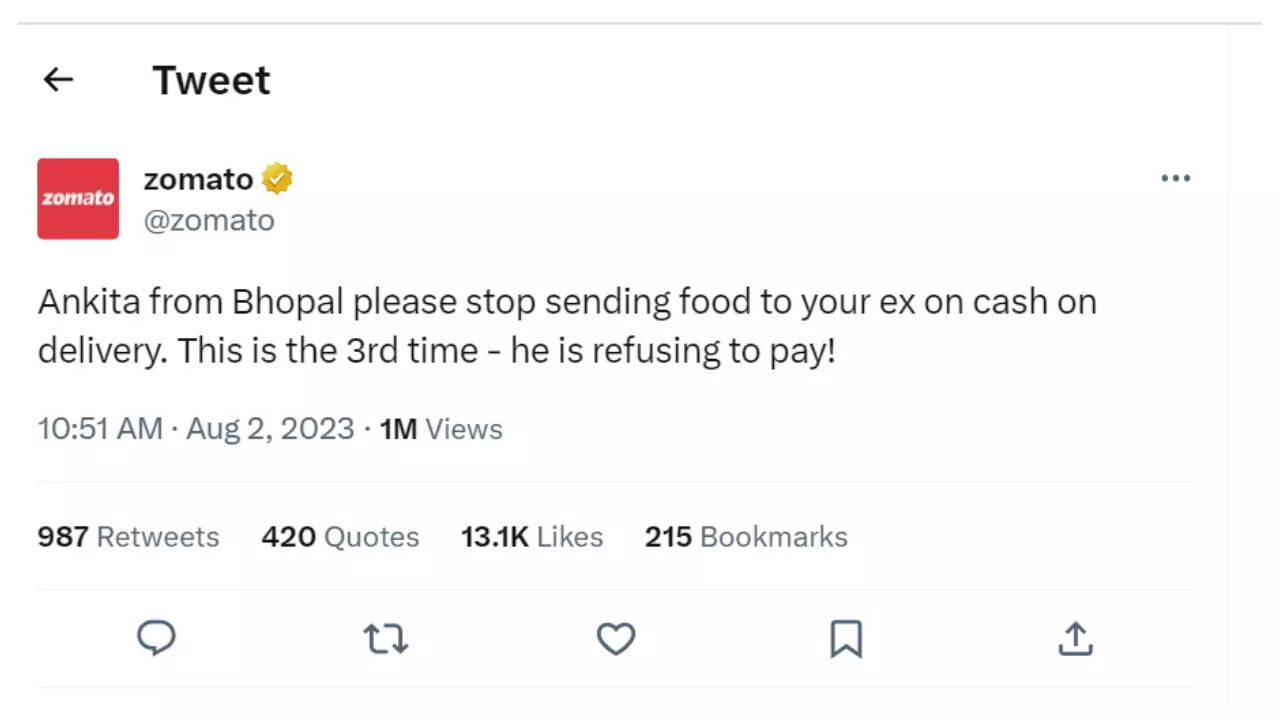Like the zomato tweet
The height and width of the screenshot is (720, 1280).
pos(616,638)
